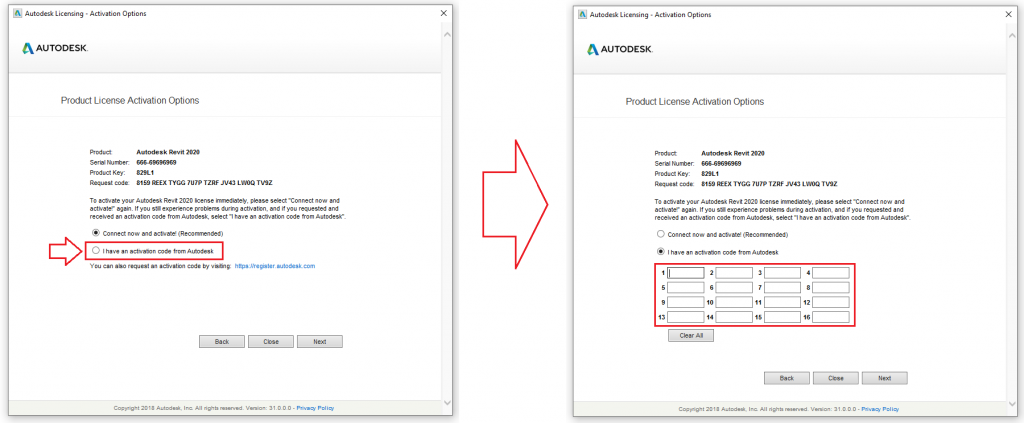Viewport: 1024px width, 423px height.
Task: Focus activation code field 9
Action: [x=686, y=302]
